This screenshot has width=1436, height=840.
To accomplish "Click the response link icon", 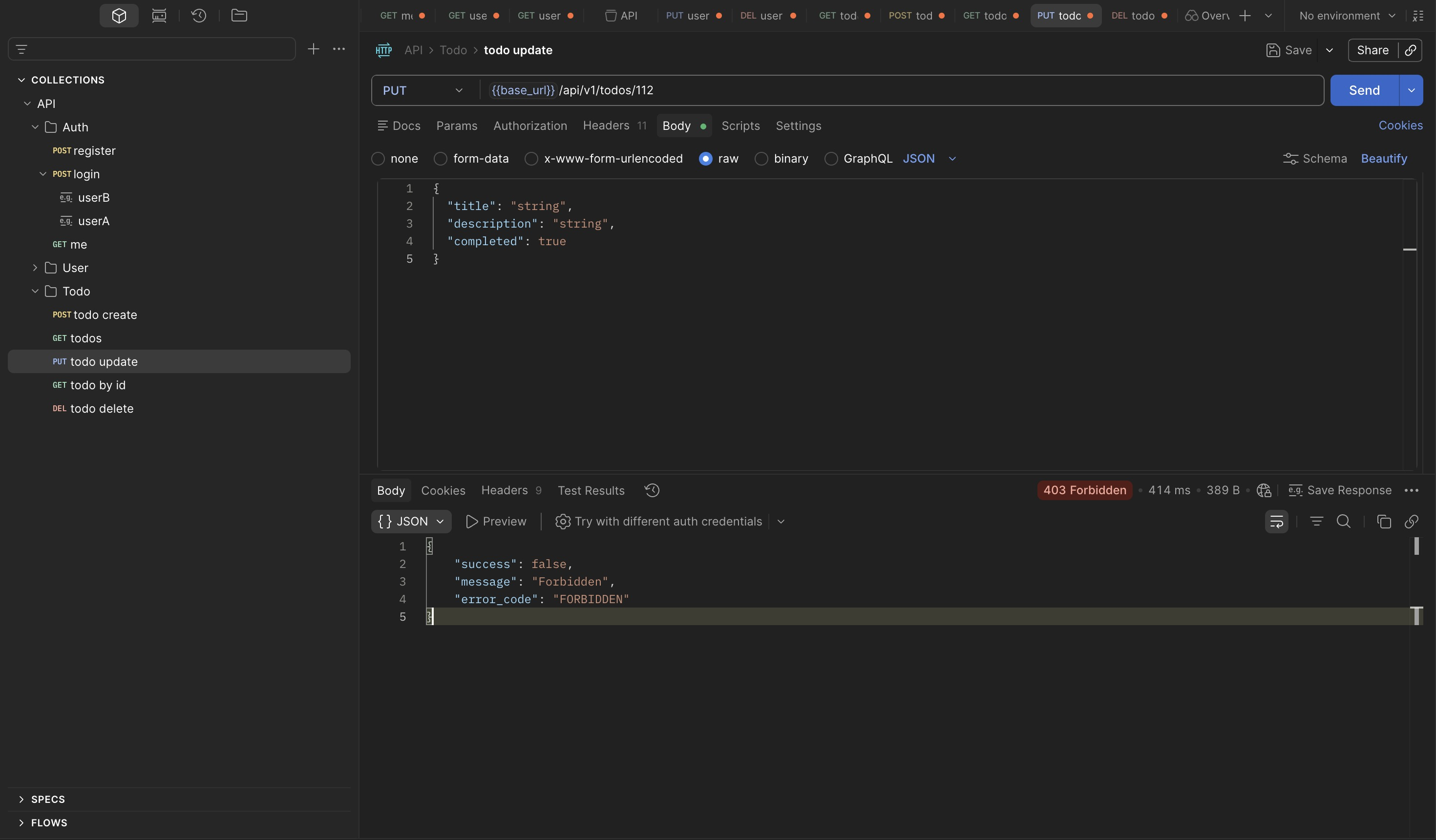I will (1412, 522).
